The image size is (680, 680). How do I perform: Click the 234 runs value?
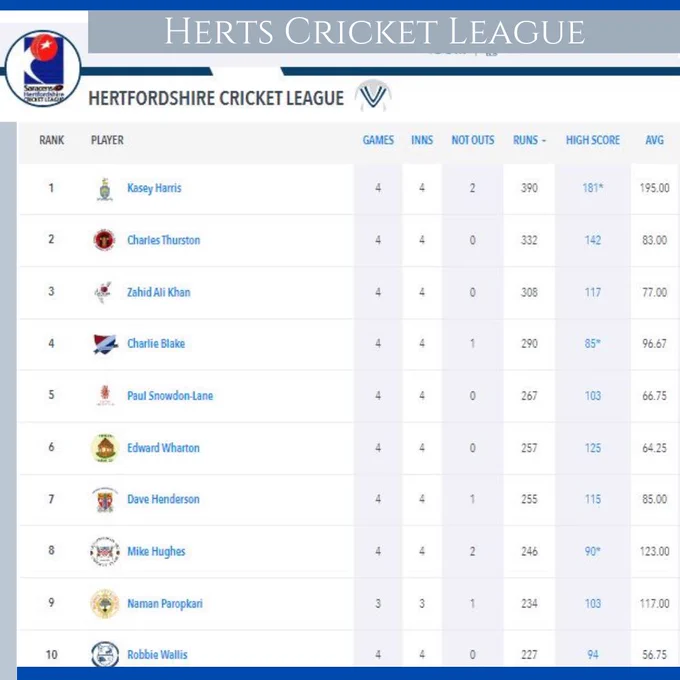click(x=529, y=604)
